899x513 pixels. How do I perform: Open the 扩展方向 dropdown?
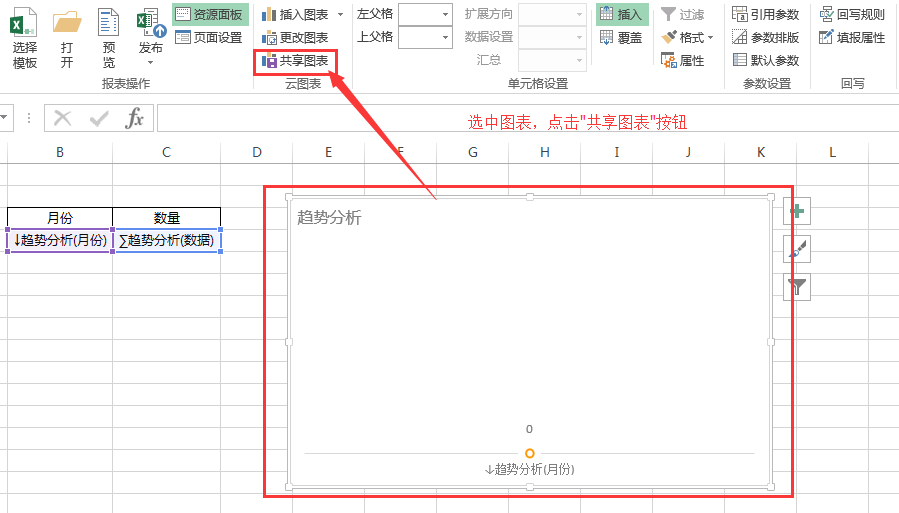(552, 14)
